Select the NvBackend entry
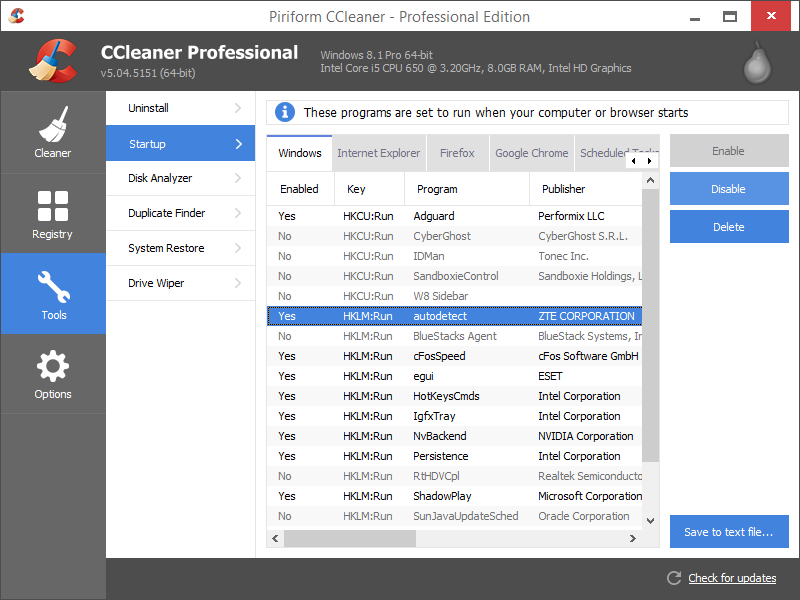Screen dimensions: 800x600 [x=454, y=436]
